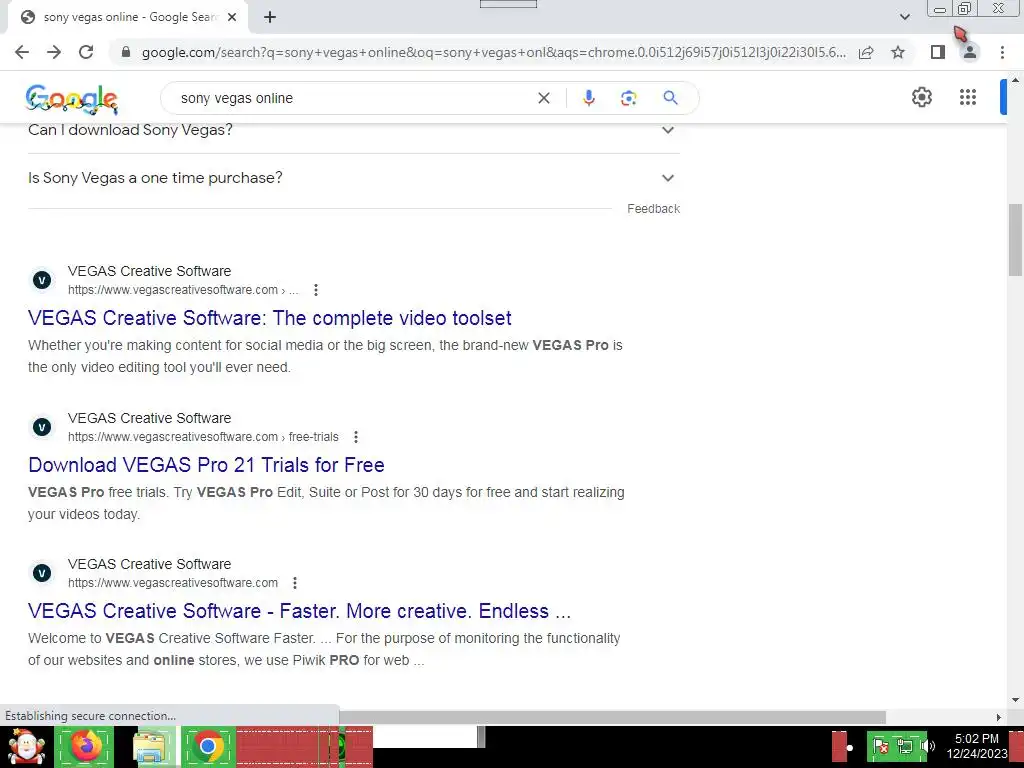This screenshot has height=768, width=1024.
Task: Click favicon of the Faster More creative result
Action: click(x=42, y=573)
